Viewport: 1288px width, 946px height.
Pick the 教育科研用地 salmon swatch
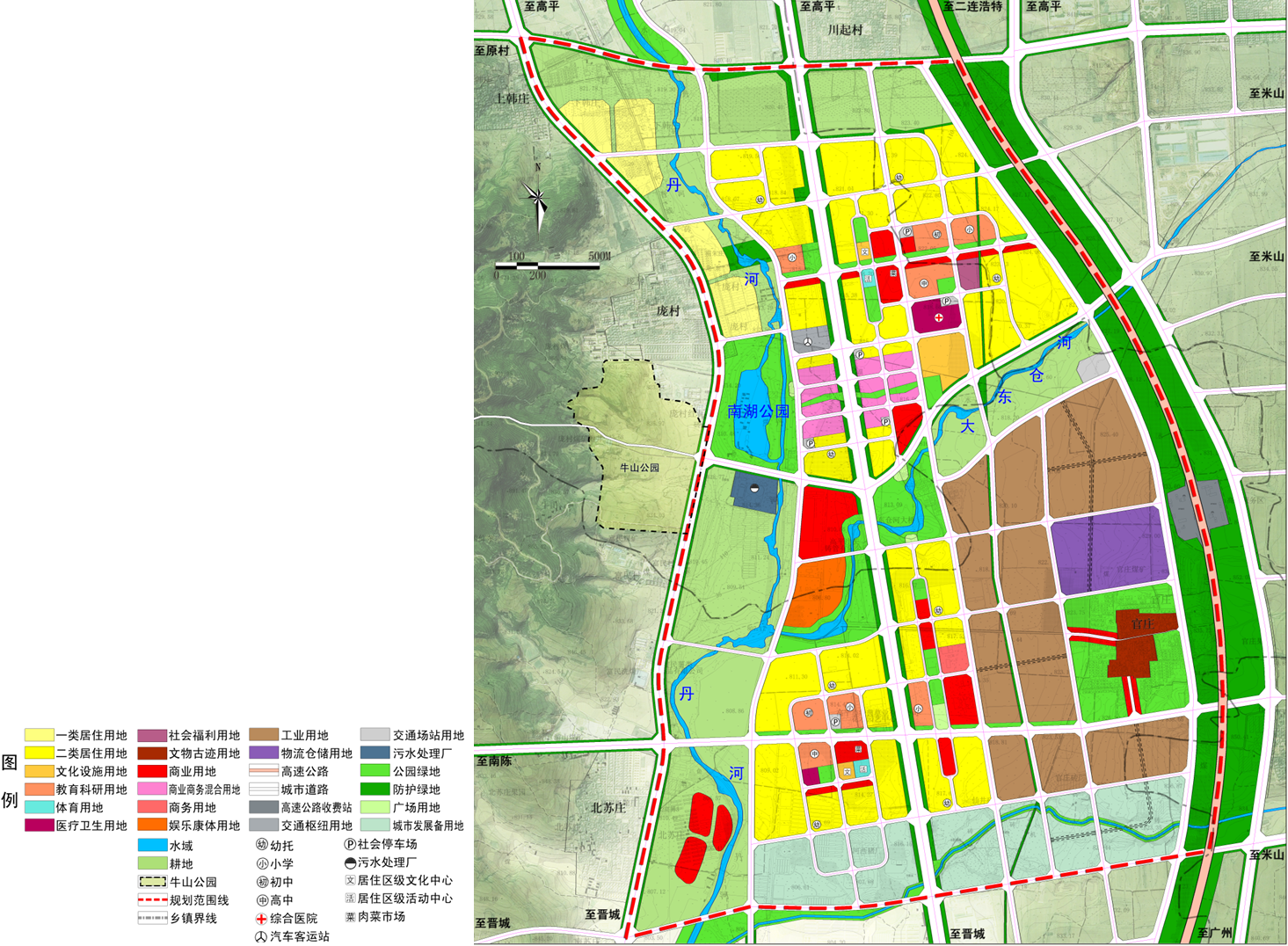[40, 790]
